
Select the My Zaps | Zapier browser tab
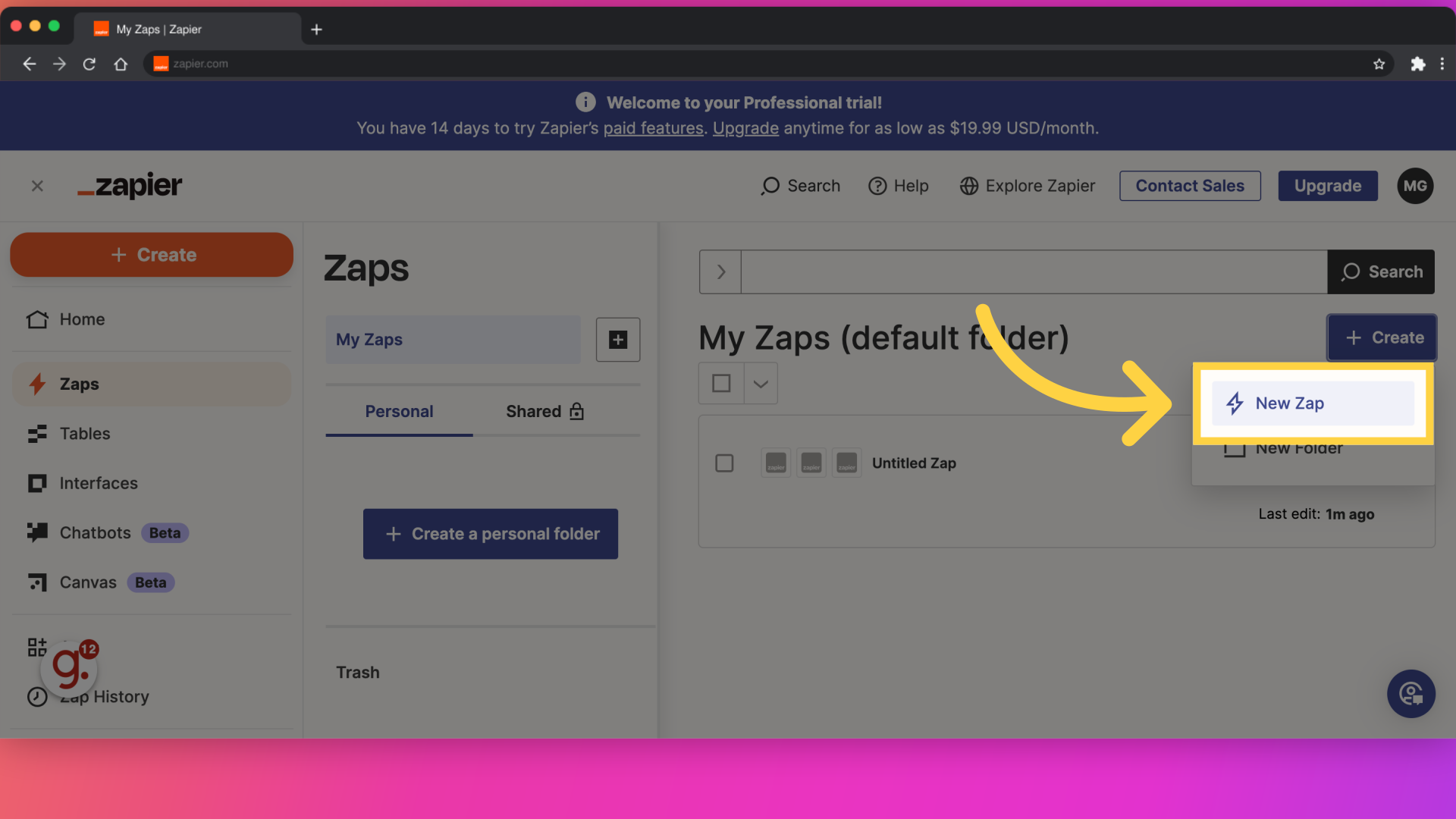(x=187, y=29)
